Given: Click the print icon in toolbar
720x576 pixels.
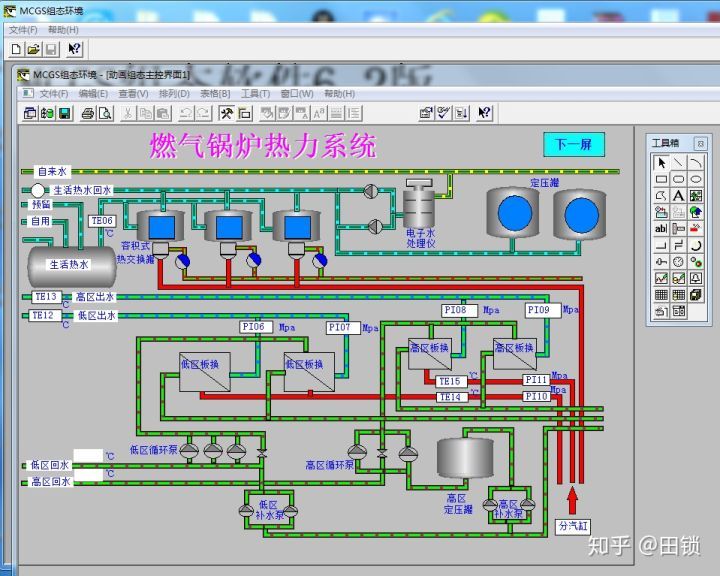Looking at the screenshot, I should pyautogui.click(x=88, y=113).
